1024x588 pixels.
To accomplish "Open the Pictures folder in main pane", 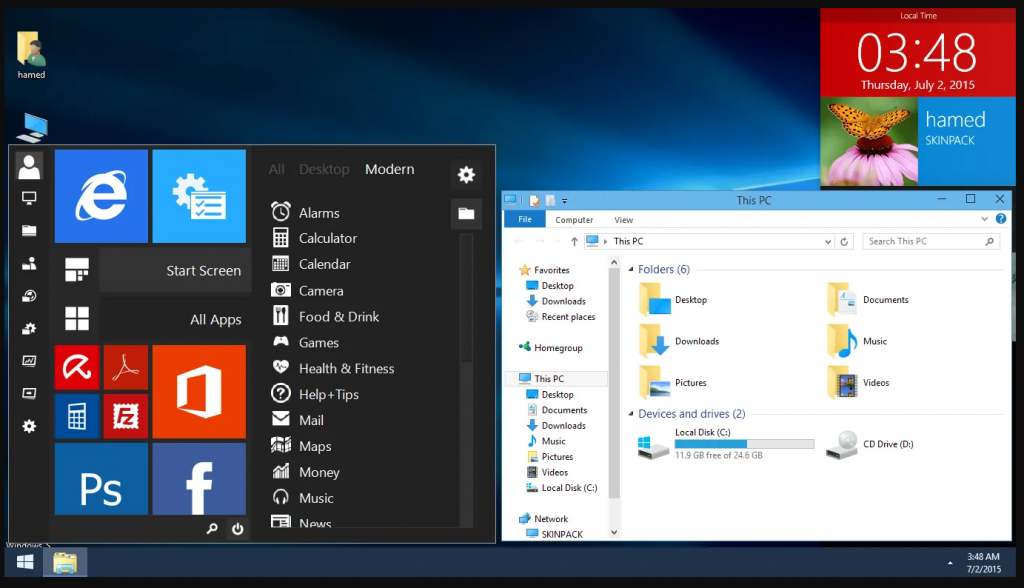I will (x=673, y=383).
